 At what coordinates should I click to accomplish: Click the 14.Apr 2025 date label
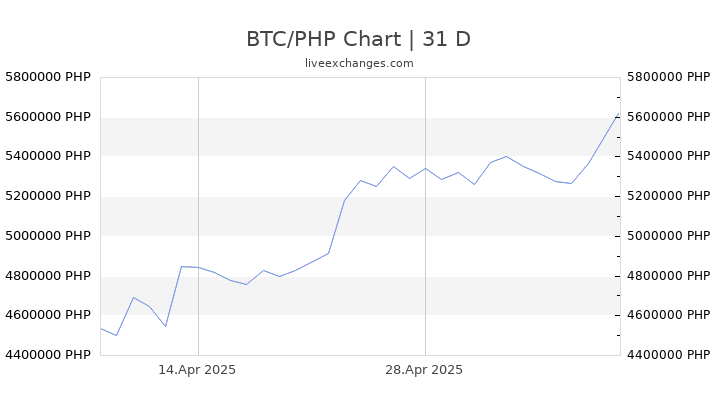(x=197, y=370)
